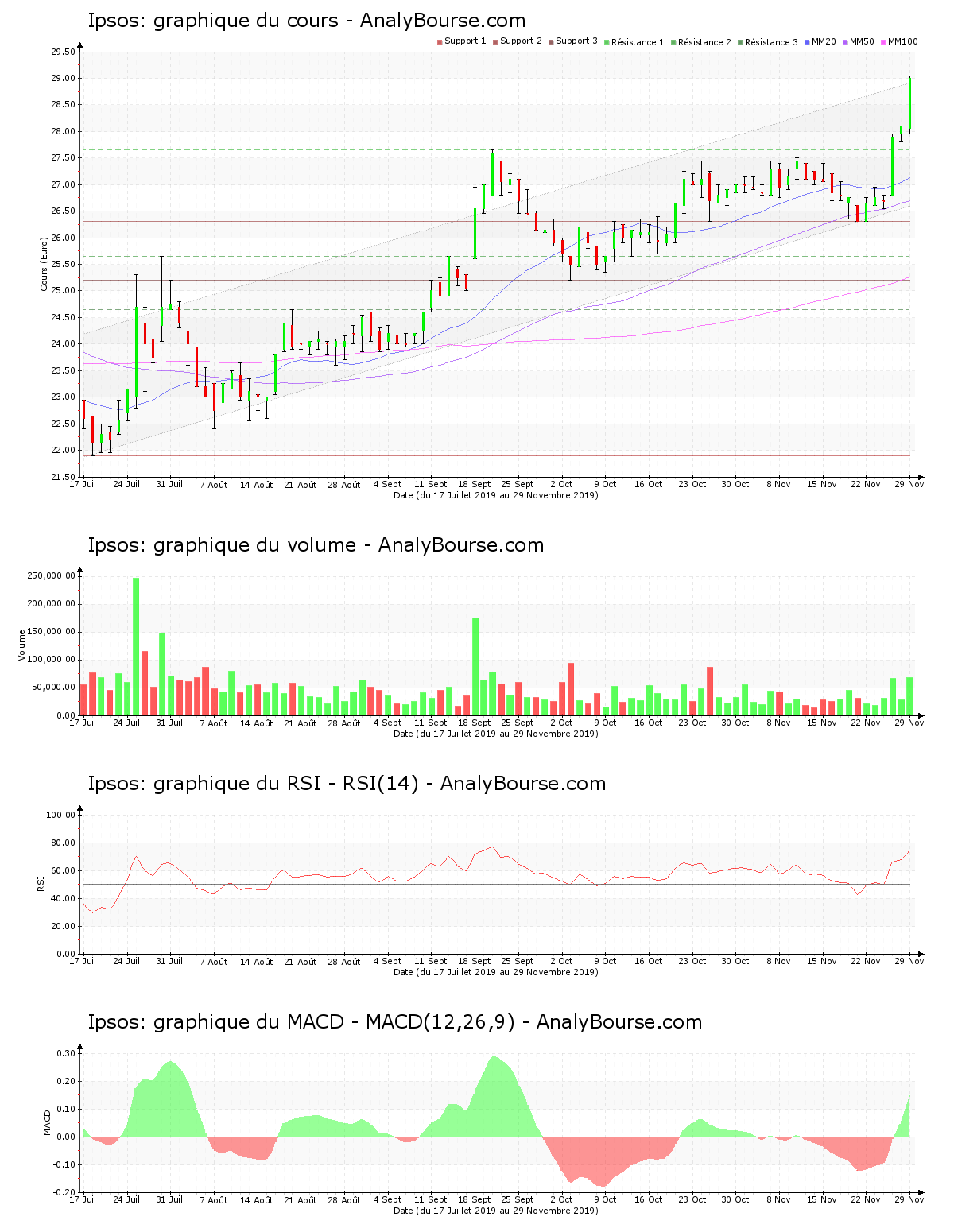Select the MM50 legend label

point(862,41)
